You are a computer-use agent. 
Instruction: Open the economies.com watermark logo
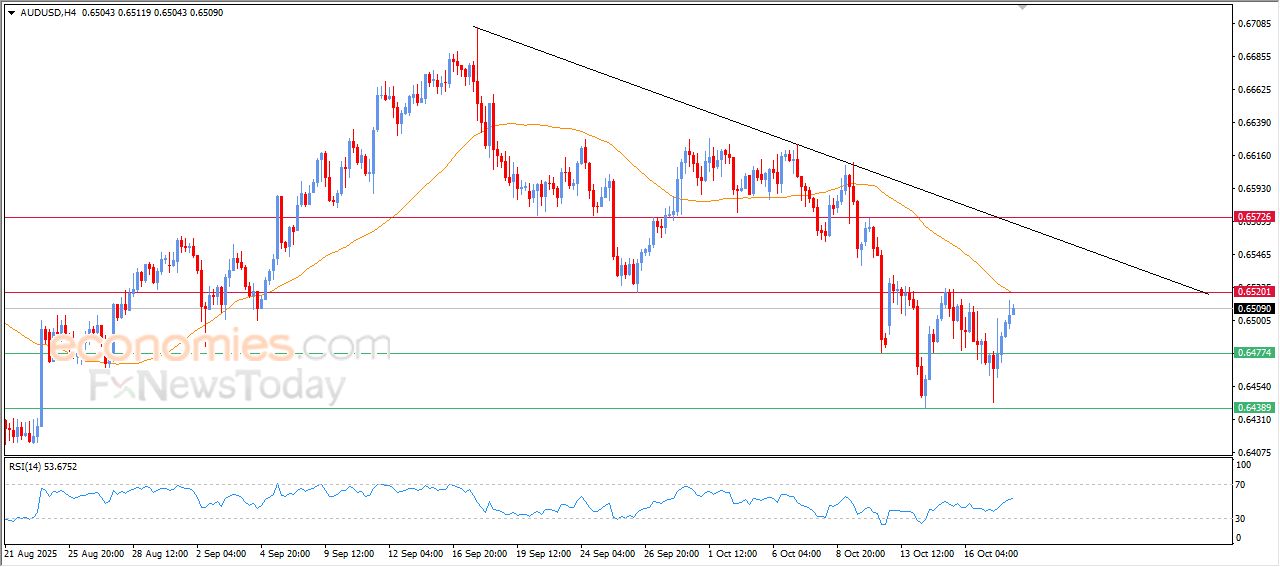point(220,346)
